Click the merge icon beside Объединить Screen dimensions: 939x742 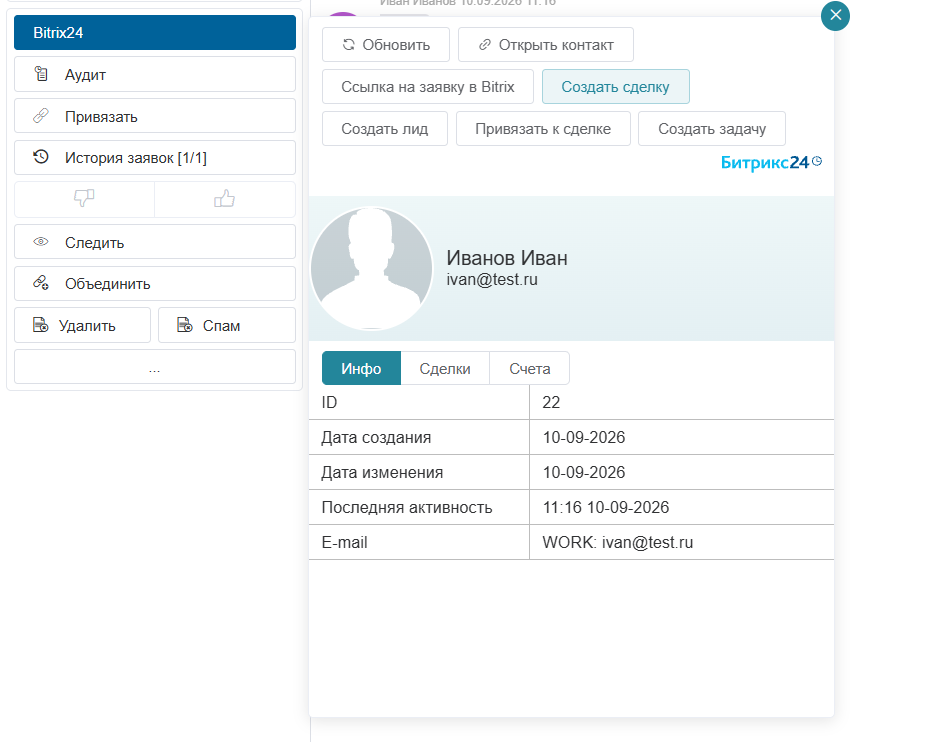41,283
